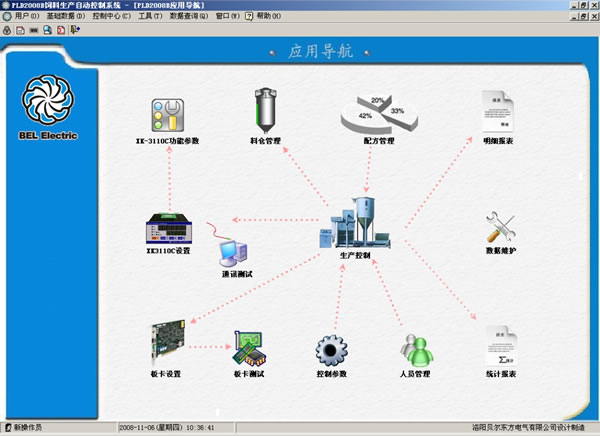
Task: Open the 明细报表 document icon
Action: point(497,111)
